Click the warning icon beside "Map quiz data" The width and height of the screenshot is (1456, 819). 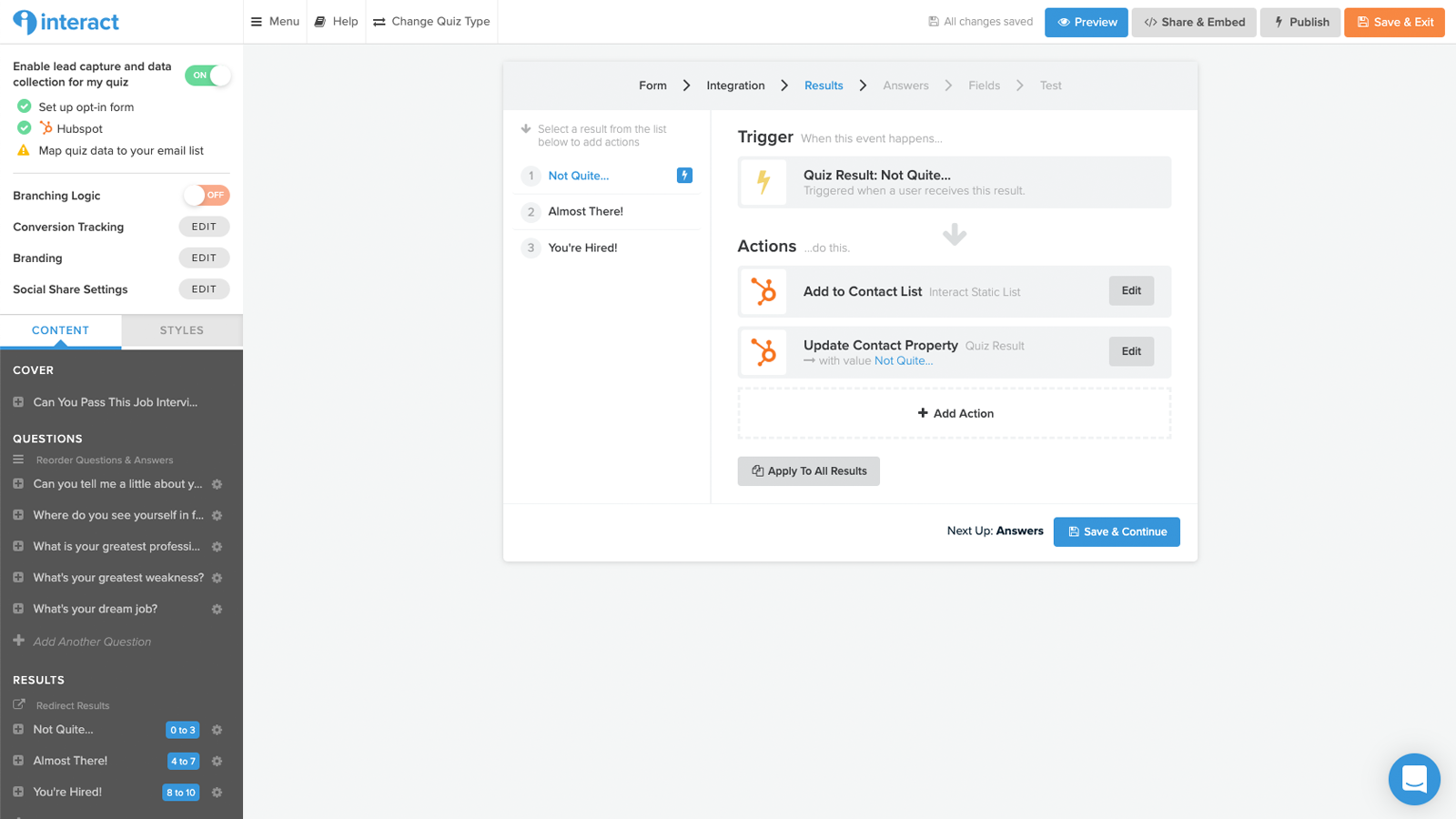(23, 150)
